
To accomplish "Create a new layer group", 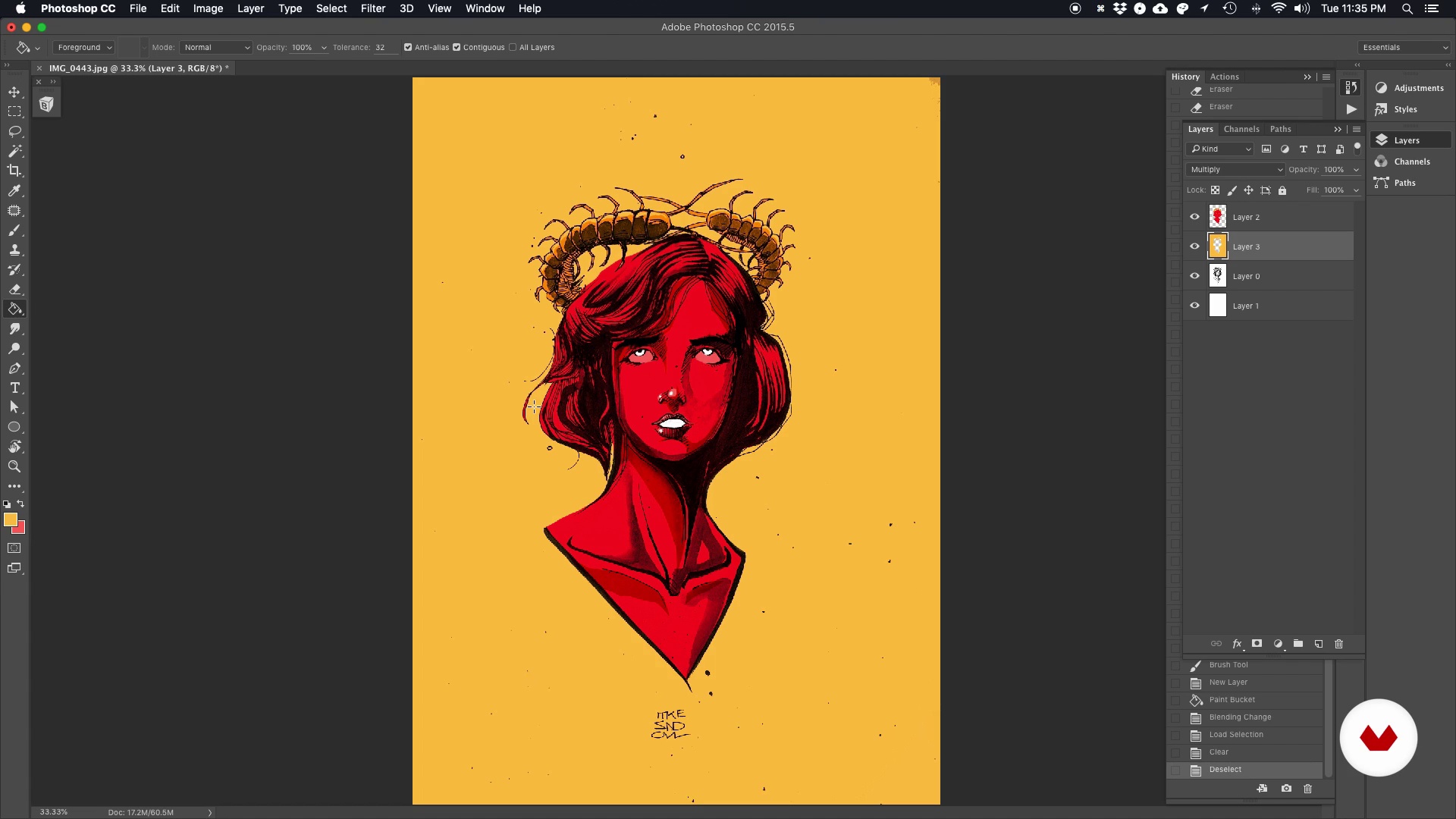I will (x=1298, y=644).
